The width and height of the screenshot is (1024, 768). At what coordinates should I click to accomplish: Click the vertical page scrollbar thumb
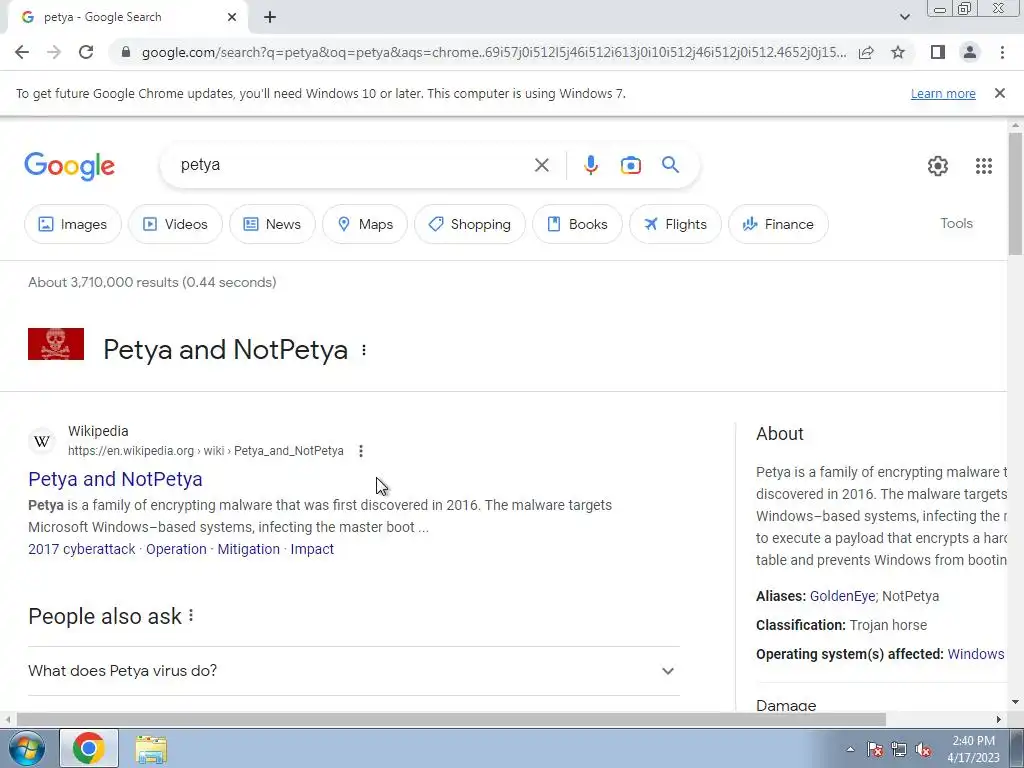pos(1015,193)
